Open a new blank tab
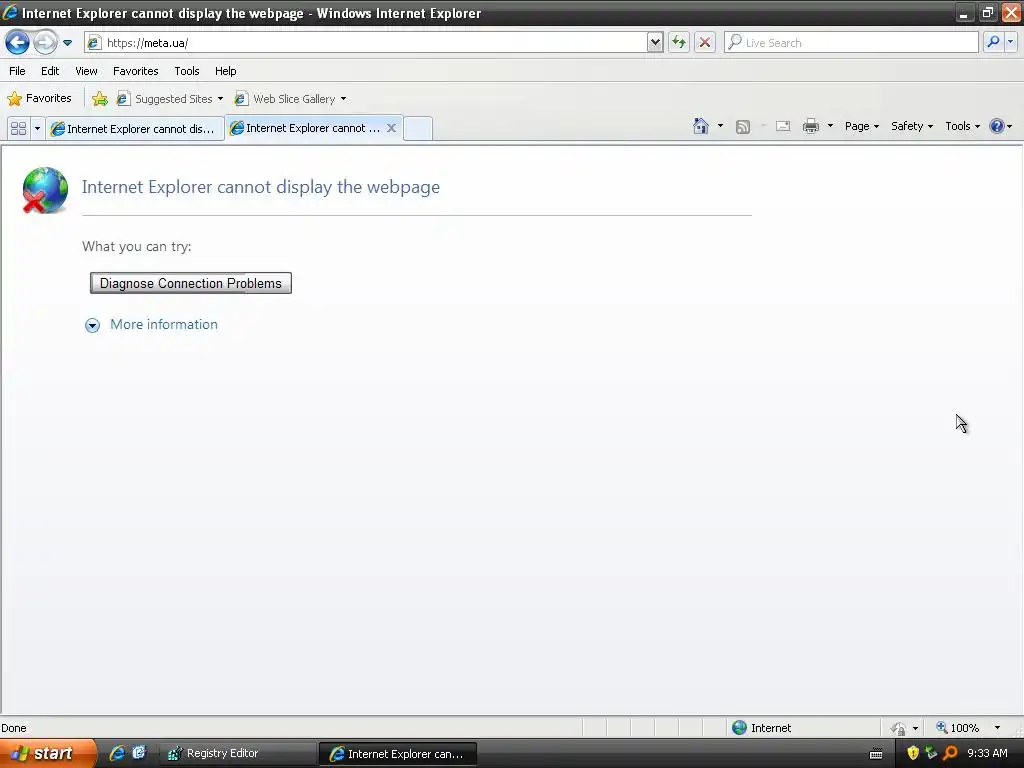This screenshot has height=768, width=1024. (418, 129)
